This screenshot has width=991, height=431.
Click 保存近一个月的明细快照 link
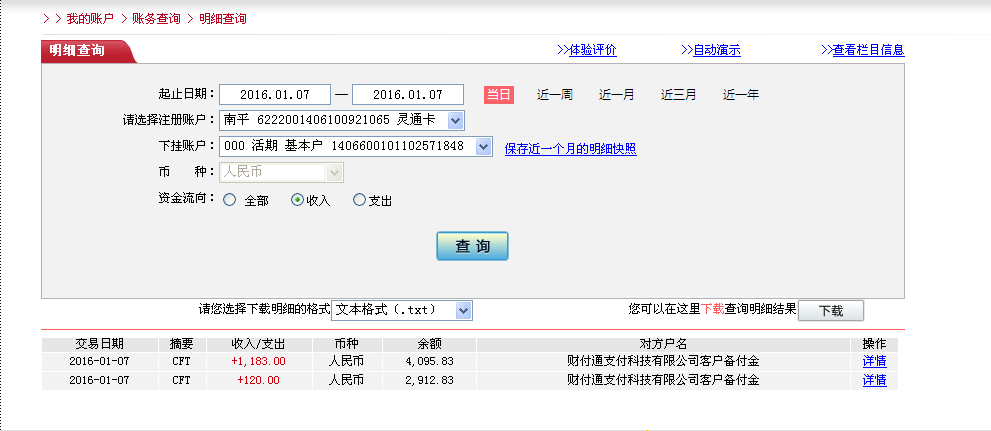[x=570, y=149]
